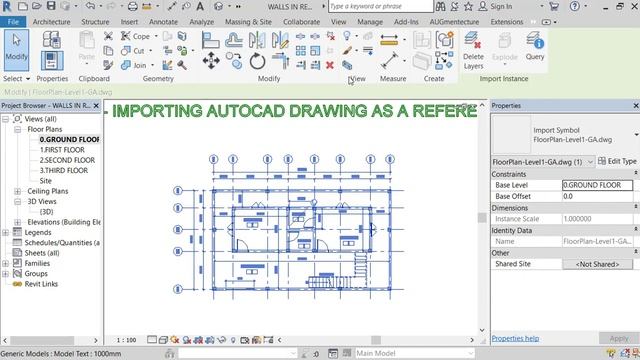Toggle the Properties palette ribbon icon
The height and width of the screenshot is (360, 640).
(52, 61)
